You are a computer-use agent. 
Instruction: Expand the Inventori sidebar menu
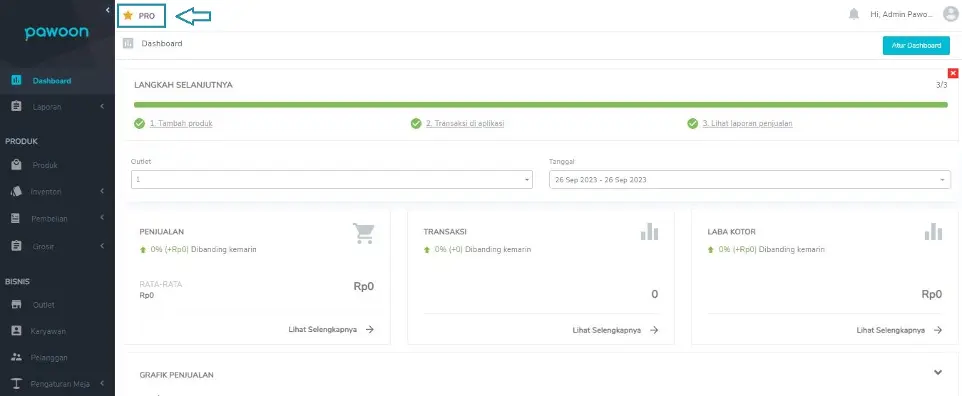point(57,192)
